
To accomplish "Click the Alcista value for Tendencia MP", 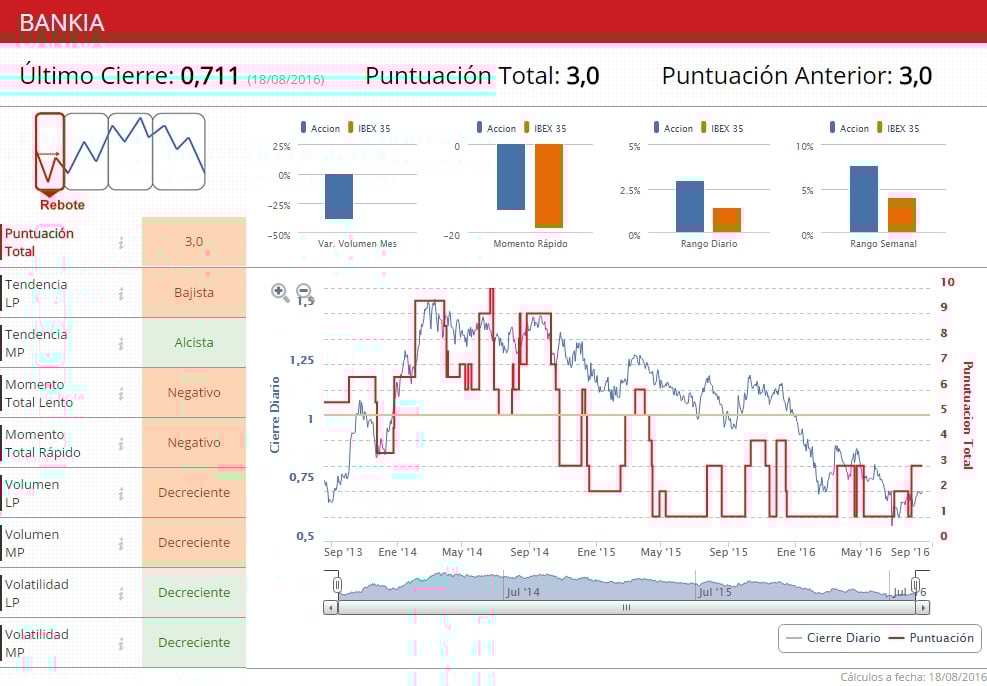I will click(194, 343).
